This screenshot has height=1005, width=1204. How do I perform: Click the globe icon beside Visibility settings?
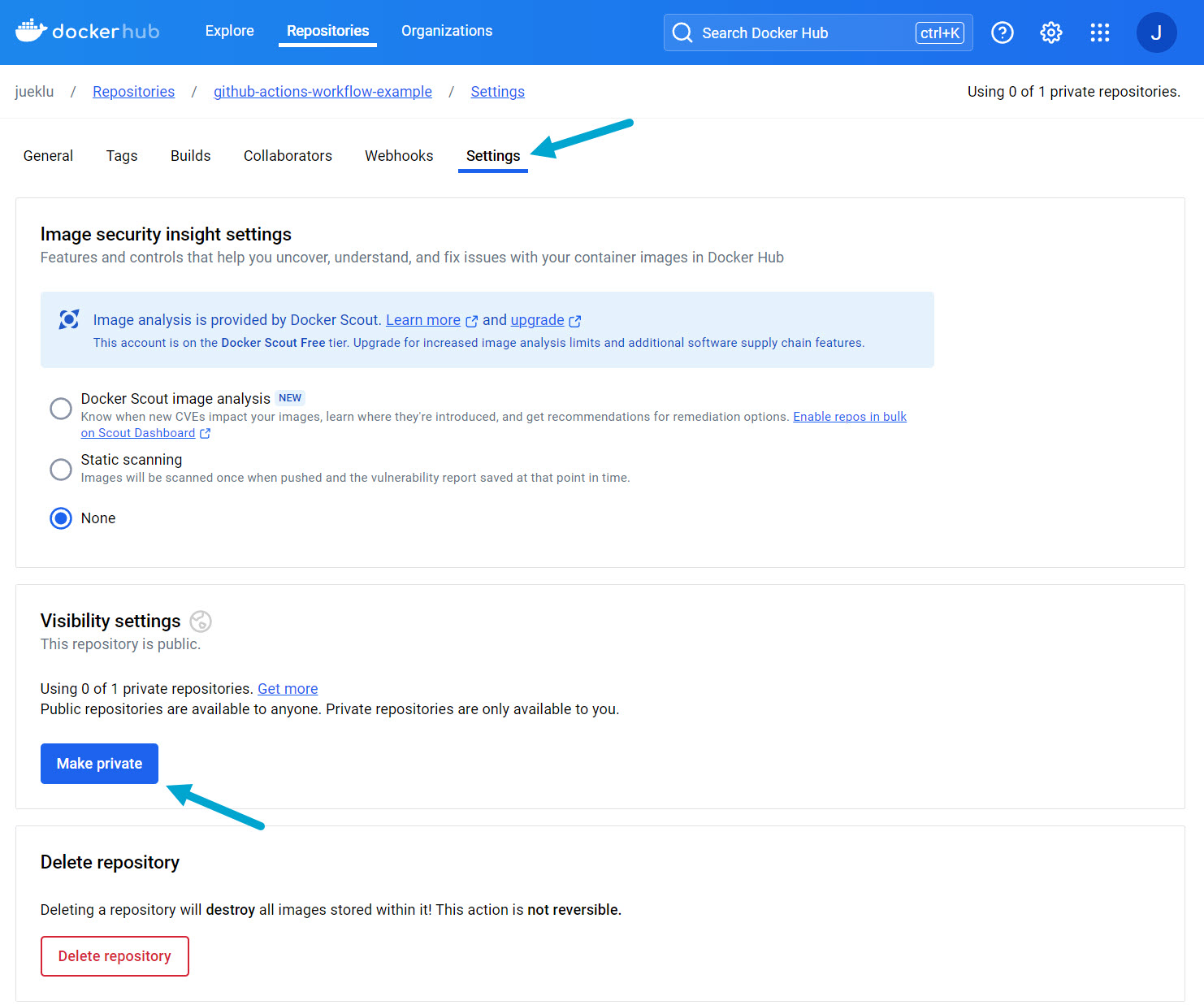201,622
